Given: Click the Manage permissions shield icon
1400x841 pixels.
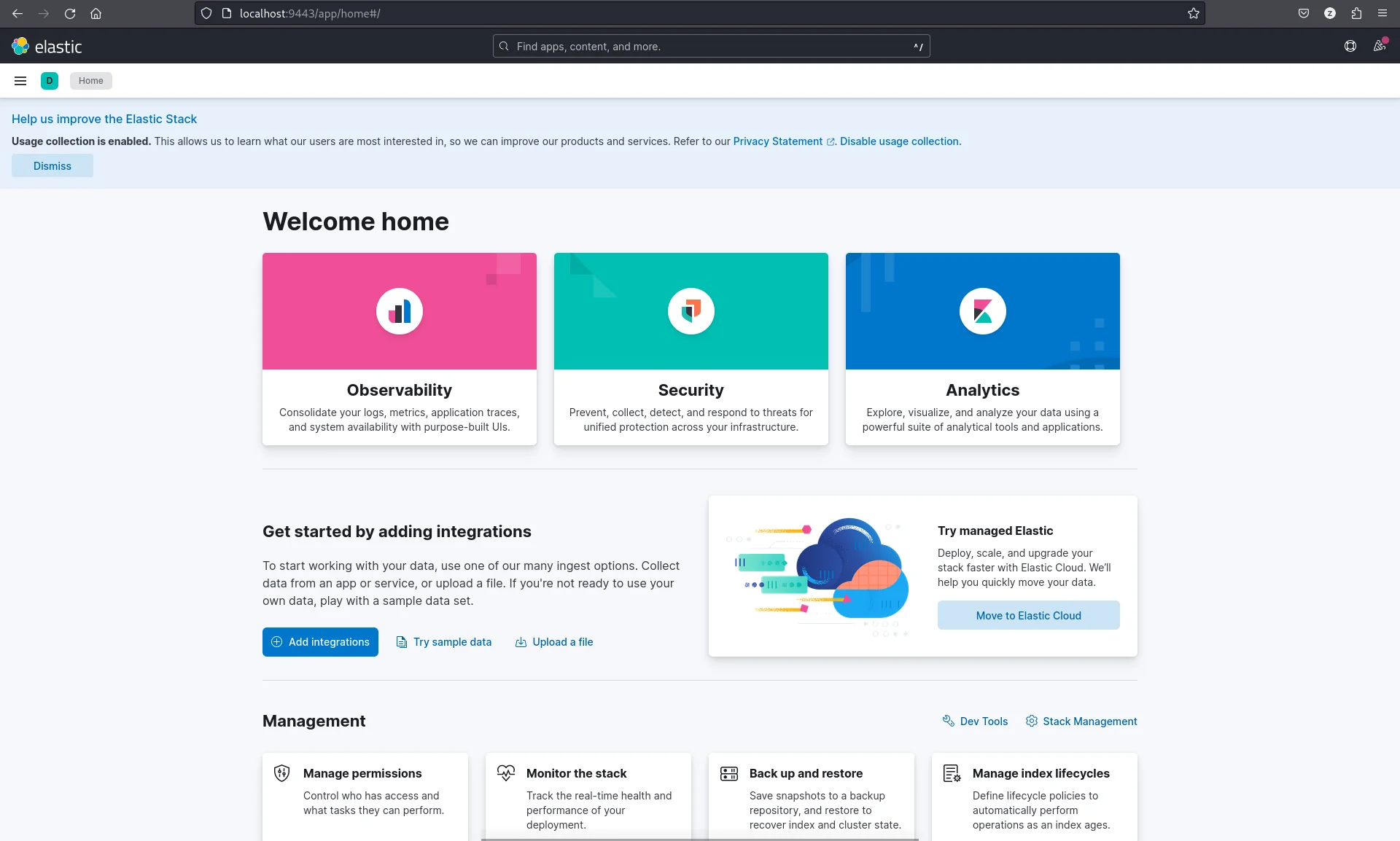Looking at the screenshot, I should click(x=281, y=773).
